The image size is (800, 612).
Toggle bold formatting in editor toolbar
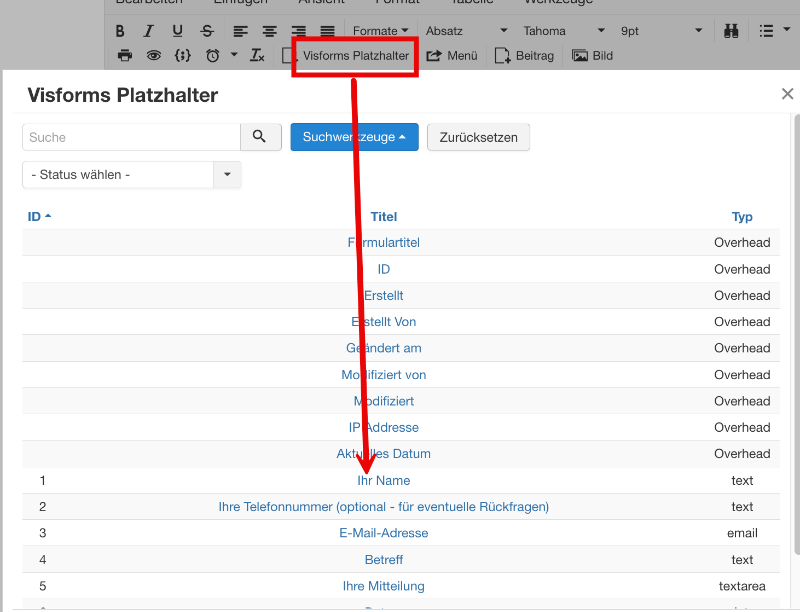tap(121, 31)
